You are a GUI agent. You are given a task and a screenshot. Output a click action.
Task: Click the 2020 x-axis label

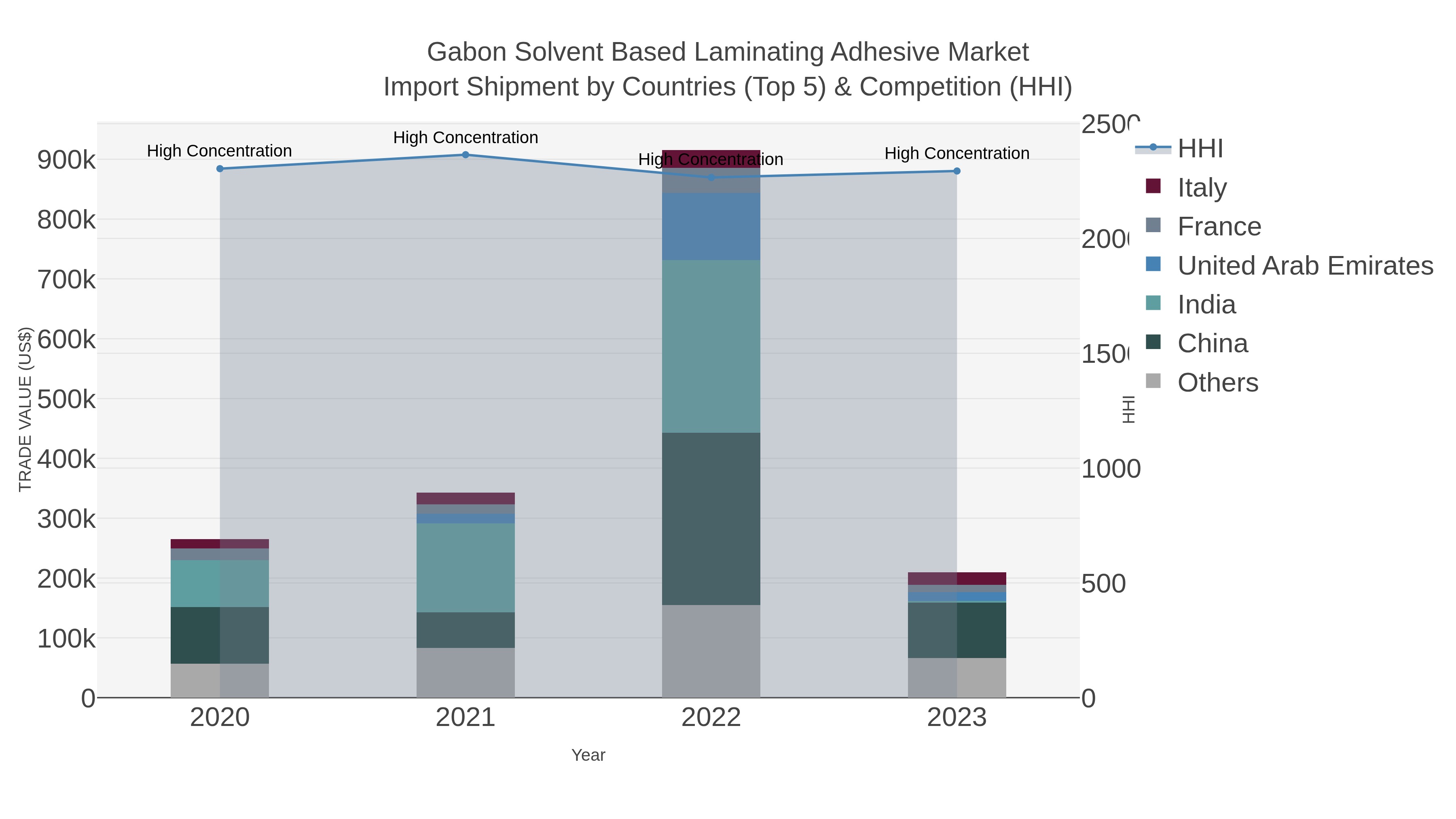pyautogui.click(x=220, y=717)
